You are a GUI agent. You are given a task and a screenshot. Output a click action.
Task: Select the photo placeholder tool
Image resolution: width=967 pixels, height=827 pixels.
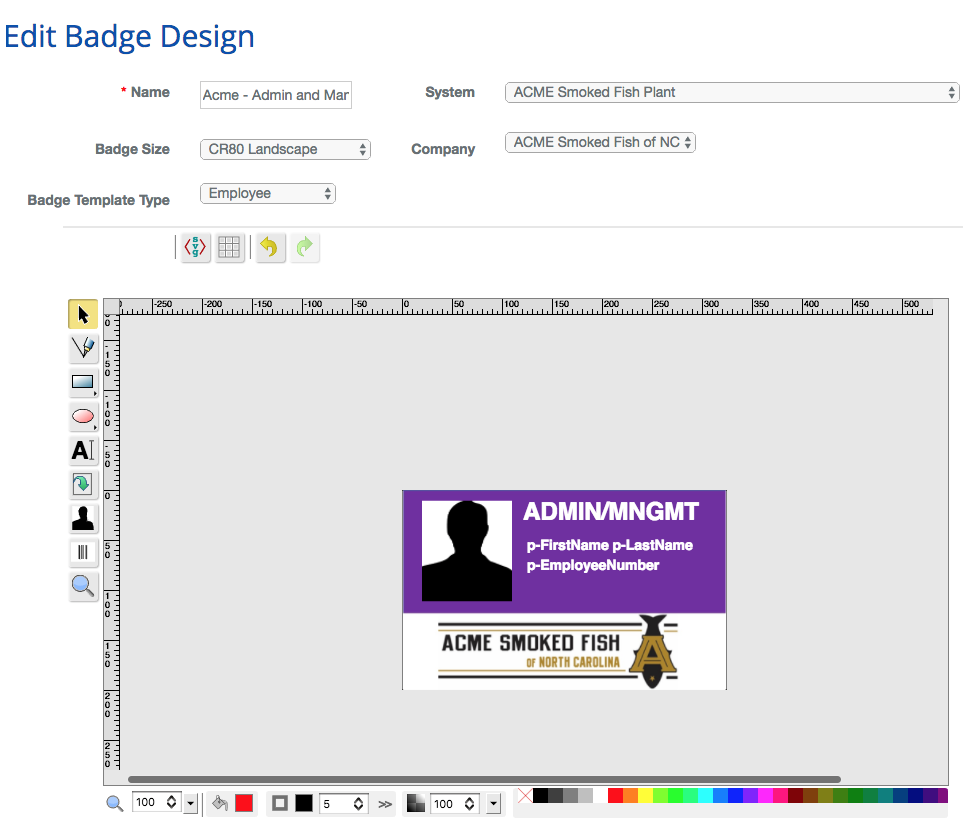(83, 517)
